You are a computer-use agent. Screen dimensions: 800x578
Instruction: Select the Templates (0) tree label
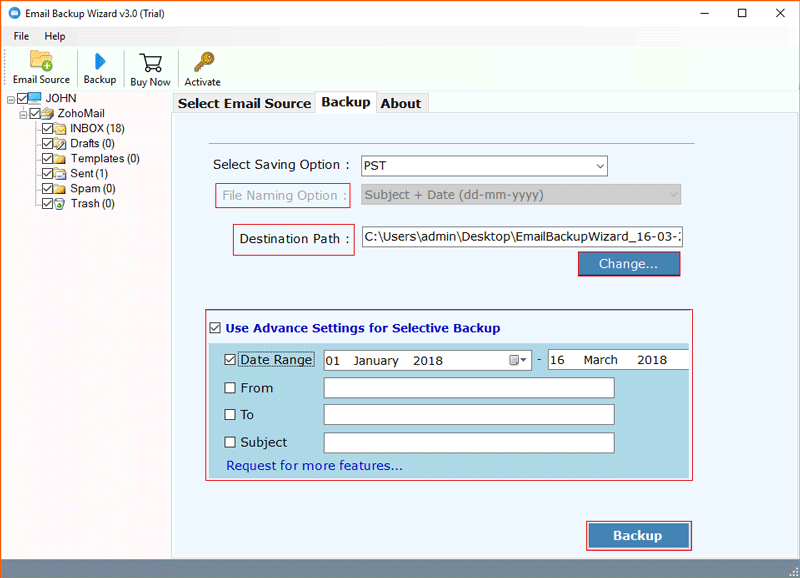105,158
